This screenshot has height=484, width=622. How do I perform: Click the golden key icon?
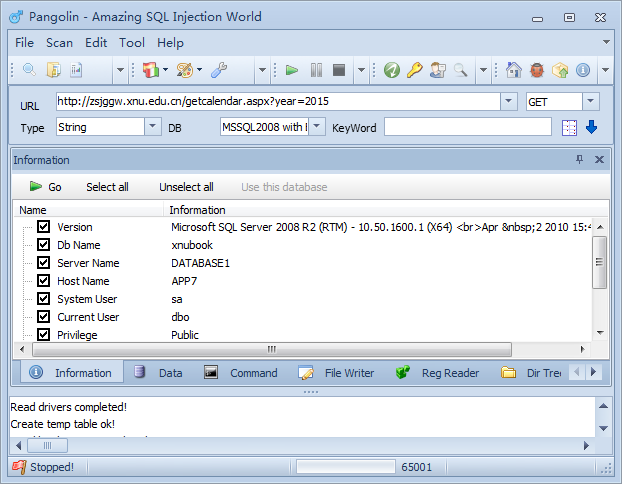point(415,70)
